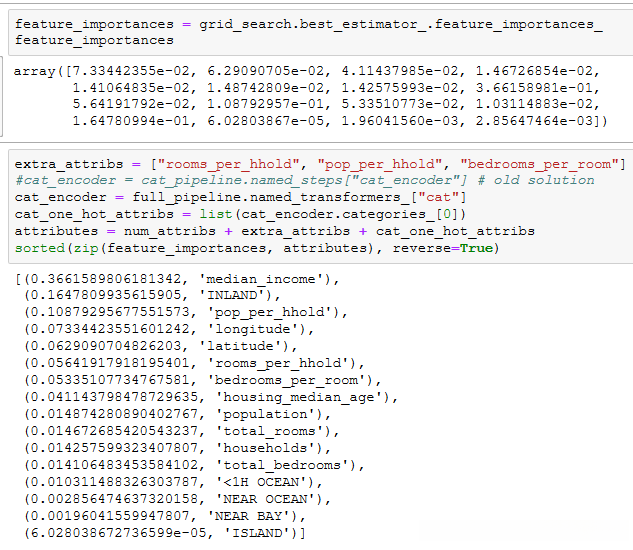
Task: Click the sorted zip code line
Action: (x=257, y=248)
